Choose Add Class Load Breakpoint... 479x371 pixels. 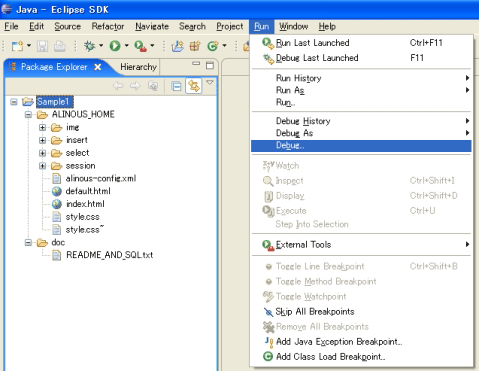[x=361, y=357]
